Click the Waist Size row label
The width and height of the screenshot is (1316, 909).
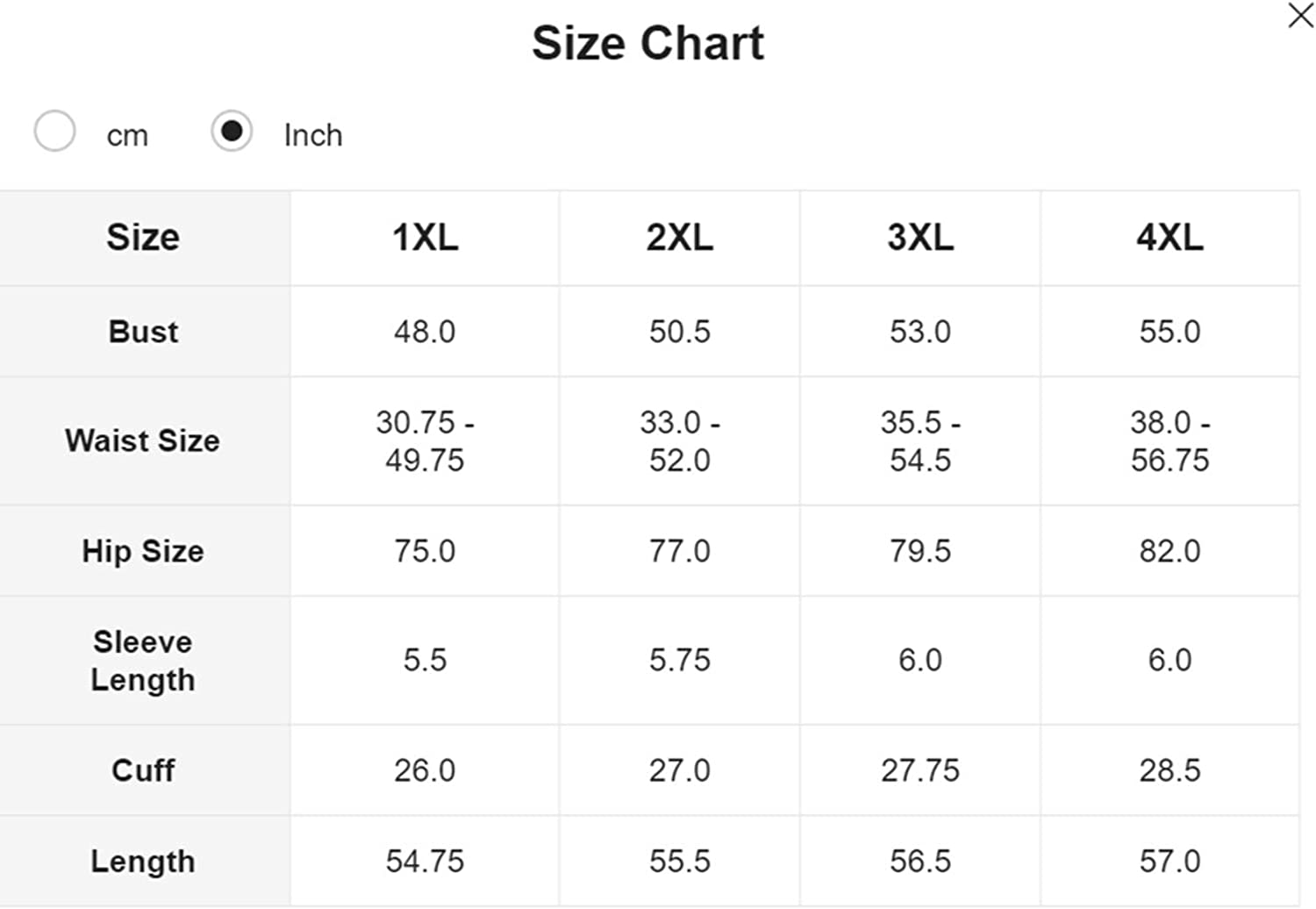pyautogui.click(x=143, y=440)
